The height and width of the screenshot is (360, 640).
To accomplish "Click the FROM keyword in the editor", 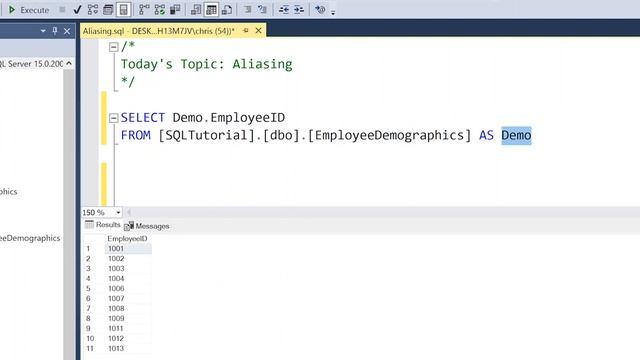I will click(x=136, y=135).
